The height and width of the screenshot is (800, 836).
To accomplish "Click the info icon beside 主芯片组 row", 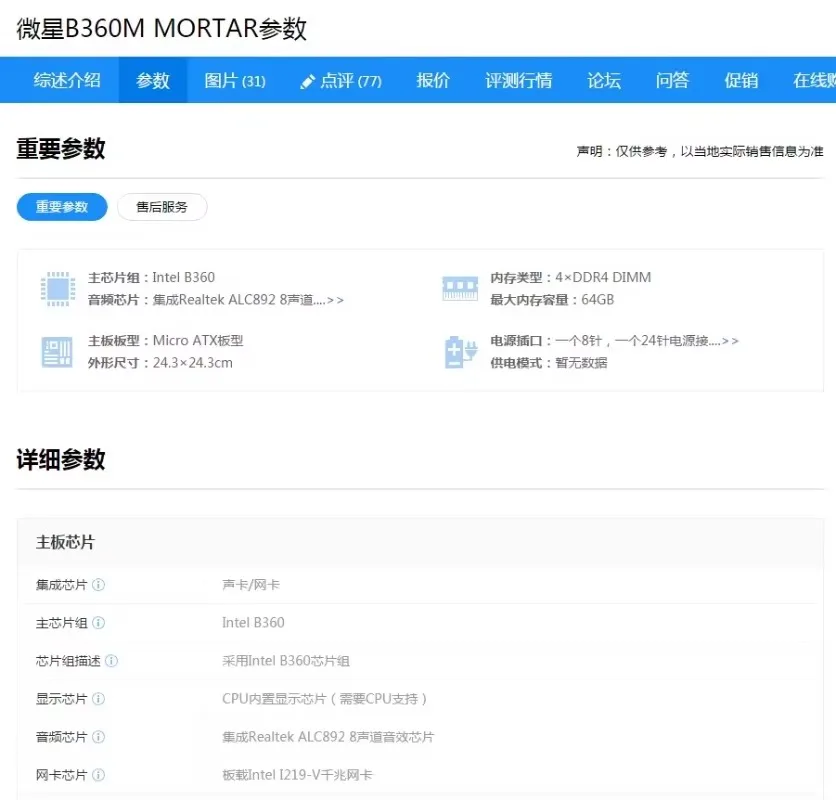I will (x=99, y=623).
